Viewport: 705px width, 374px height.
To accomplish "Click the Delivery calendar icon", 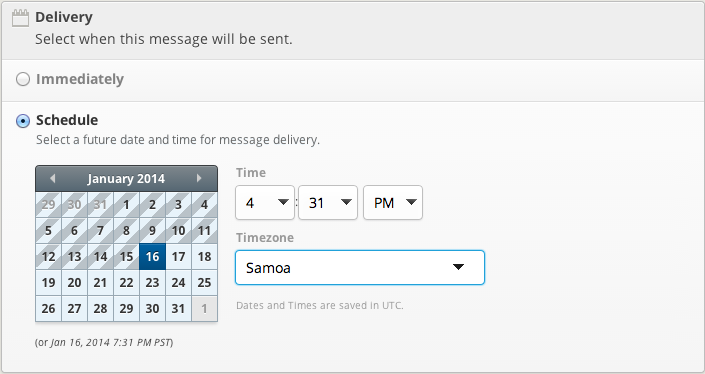I will 20,18.
